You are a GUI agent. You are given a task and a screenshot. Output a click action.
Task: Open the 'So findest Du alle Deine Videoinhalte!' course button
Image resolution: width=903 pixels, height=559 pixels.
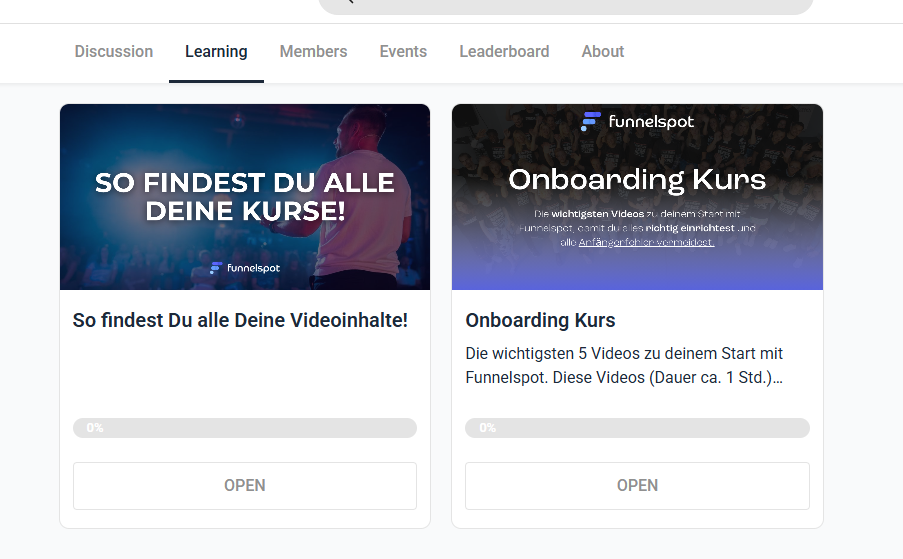pyautogui.click(x=245, y=486)
